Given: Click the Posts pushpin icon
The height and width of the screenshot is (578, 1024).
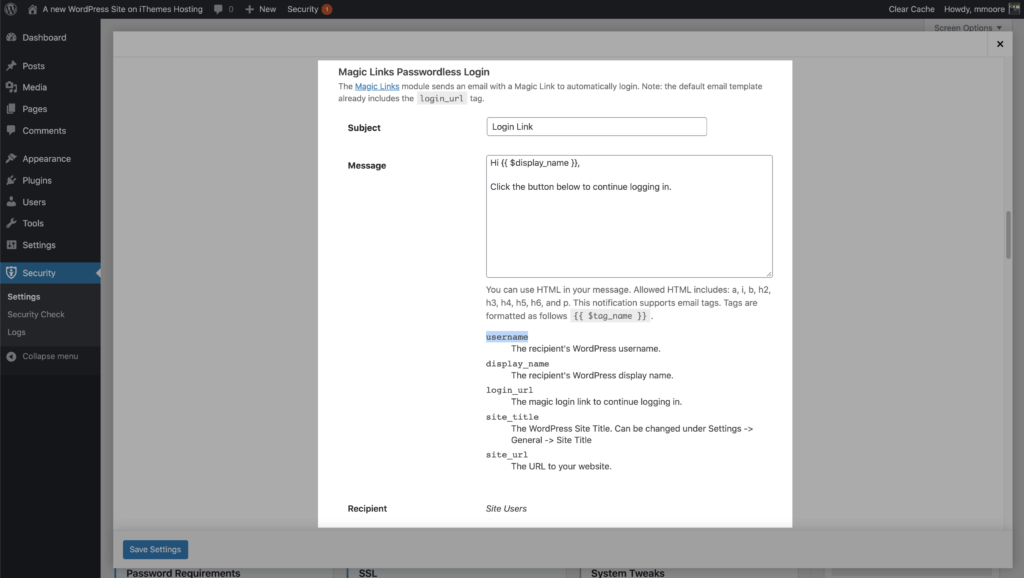Looking at the screenshot, I should pos(11,66).
